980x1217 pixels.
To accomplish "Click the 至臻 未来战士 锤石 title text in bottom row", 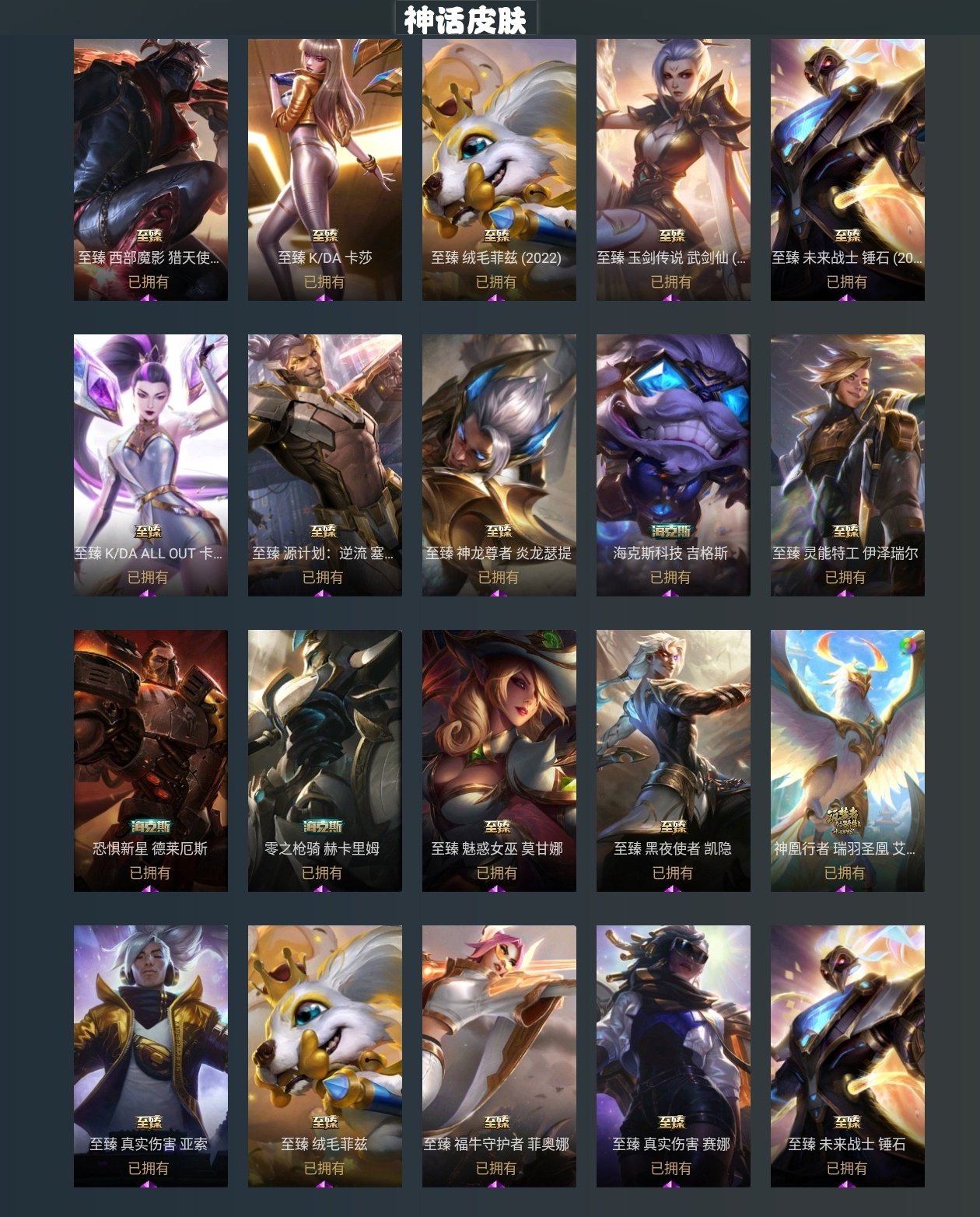I will (x=846, y=1144).
